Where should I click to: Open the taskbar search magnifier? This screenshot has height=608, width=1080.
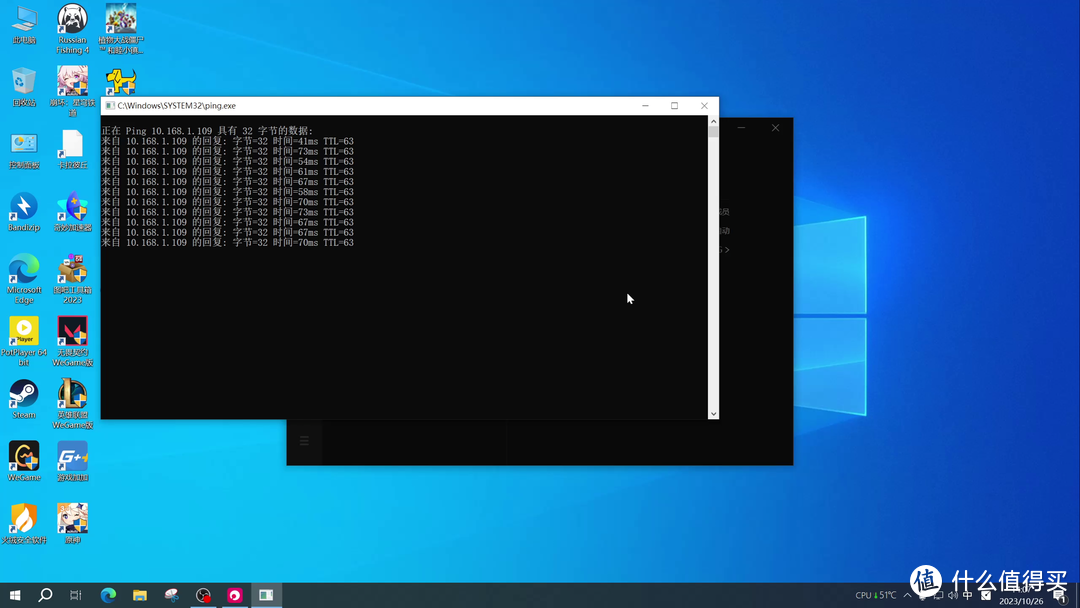click(45, 595)
